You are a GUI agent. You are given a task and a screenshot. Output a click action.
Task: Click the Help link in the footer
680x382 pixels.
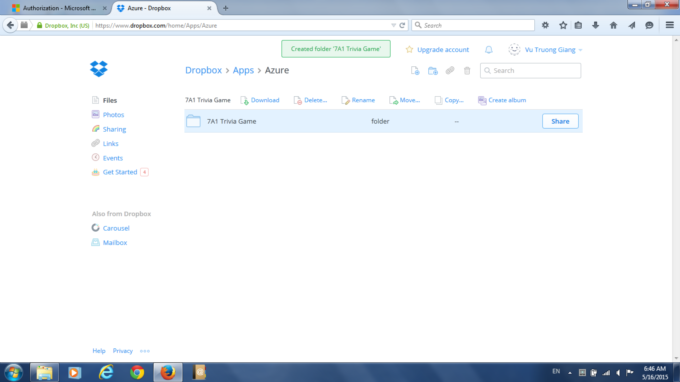click(99, 351)
